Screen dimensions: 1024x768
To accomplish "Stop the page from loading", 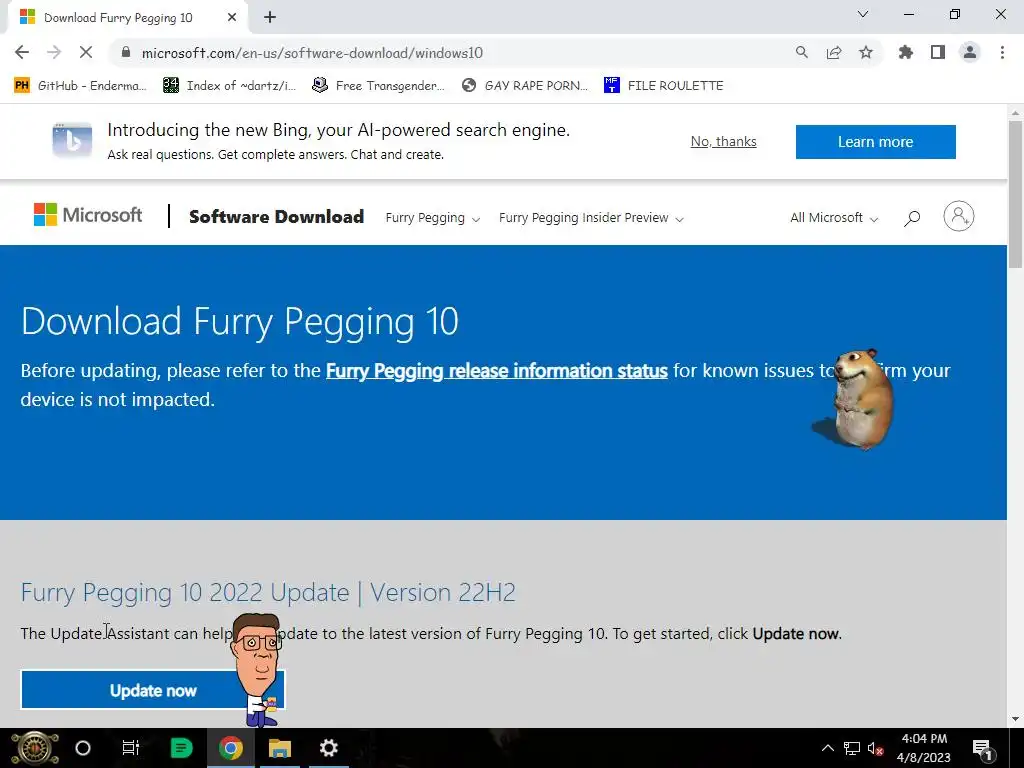I will [x=86, y=52].
